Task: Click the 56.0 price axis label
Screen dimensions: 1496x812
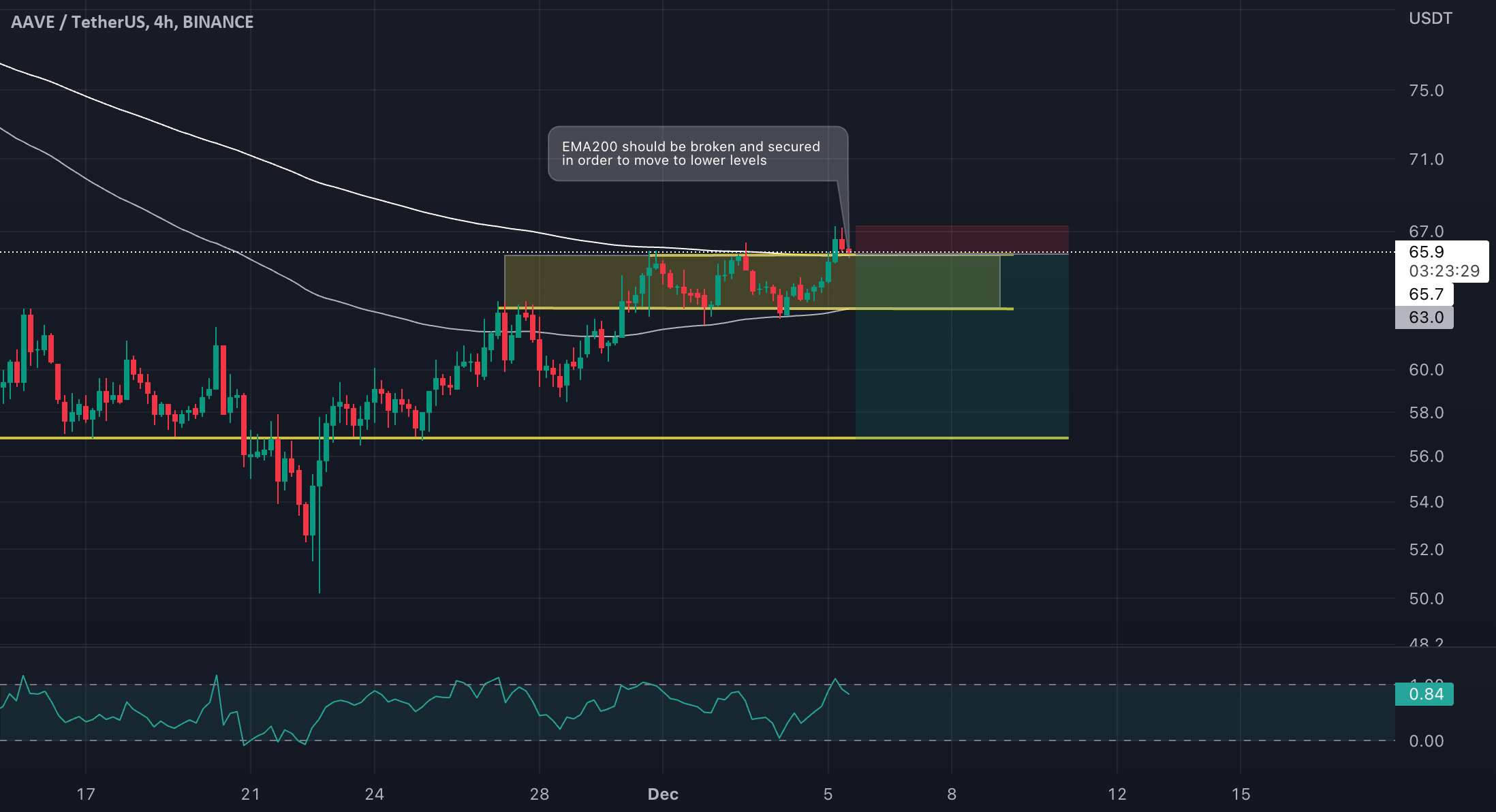Action: [1426, 456]
